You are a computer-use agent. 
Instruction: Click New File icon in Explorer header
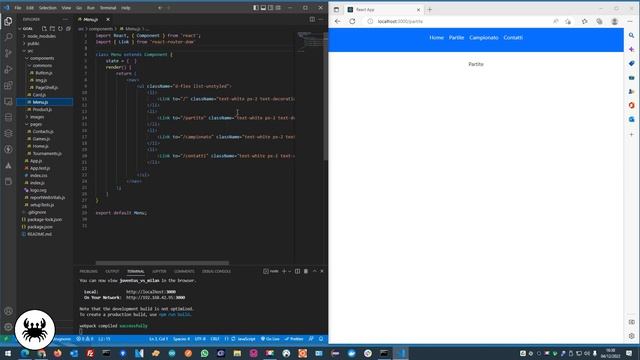[44, 29]
